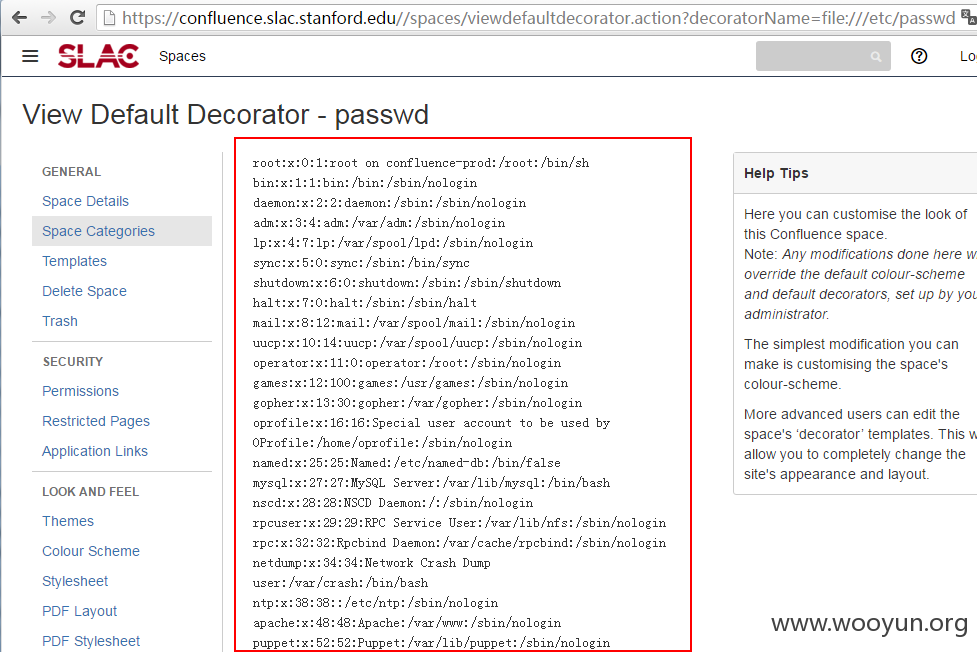Viewport: 977px width, 652px height.
Task: Click the 'root:x:0:1:root' line
Action: 421,163
